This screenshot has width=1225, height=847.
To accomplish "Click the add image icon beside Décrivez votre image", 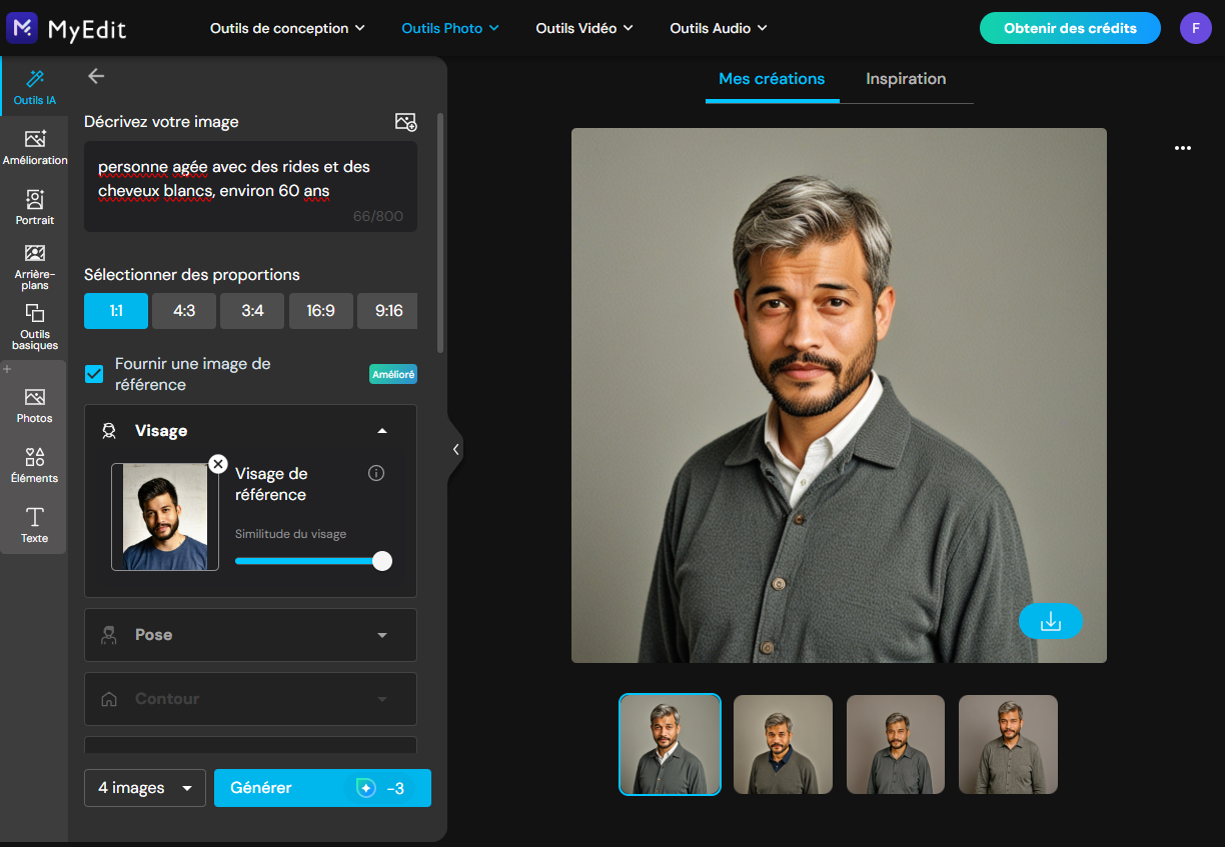I will tap(405, 122).
